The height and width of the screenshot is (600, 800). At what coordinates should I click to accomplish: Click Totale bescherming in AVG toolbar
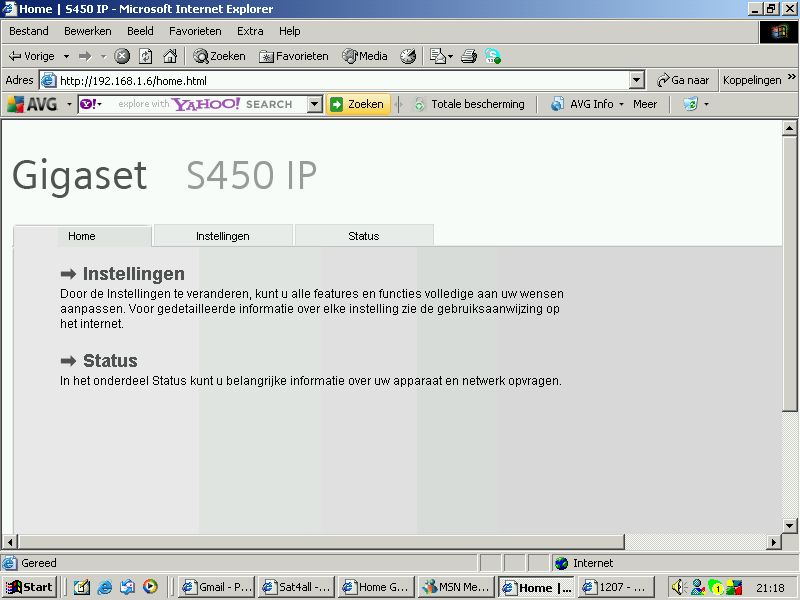(x=470, y=104)
